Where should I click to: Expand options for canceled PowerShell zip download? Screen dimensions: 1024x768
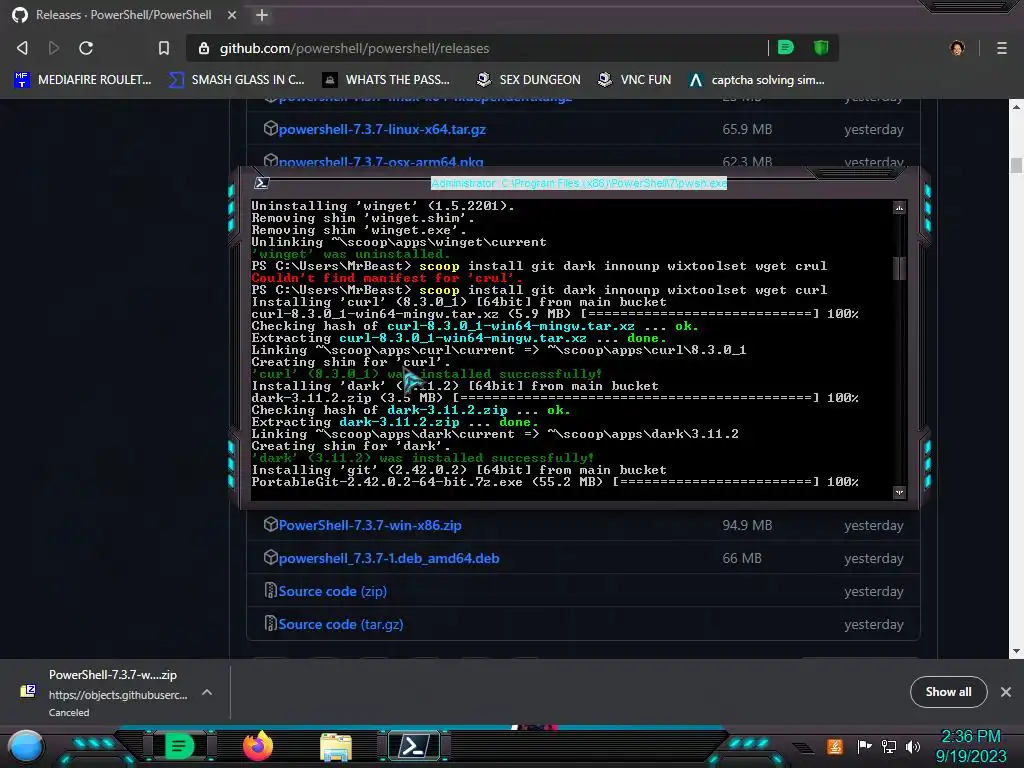pyautogui.click(x=207, y=692)
